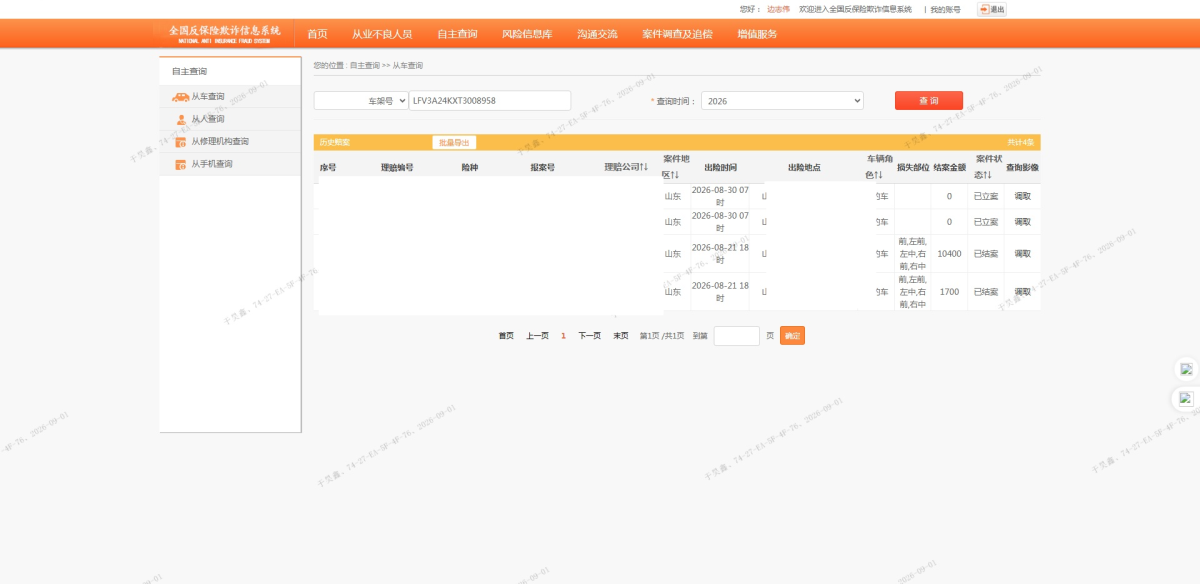The image size is (1200, 584).
Task: Click the 批量导出 button
Action: tap(454, 143)
